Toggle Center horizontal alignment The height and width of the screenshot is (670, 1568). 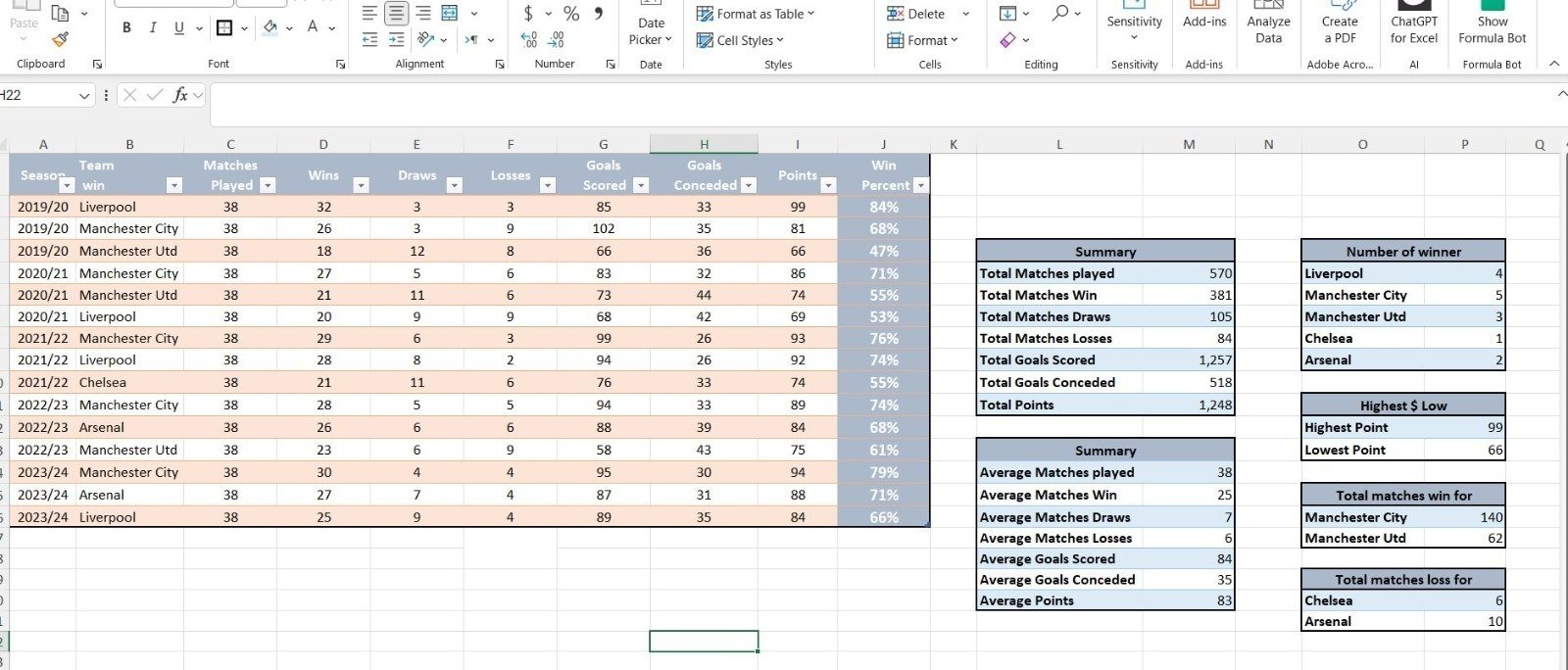coord(396,14)
